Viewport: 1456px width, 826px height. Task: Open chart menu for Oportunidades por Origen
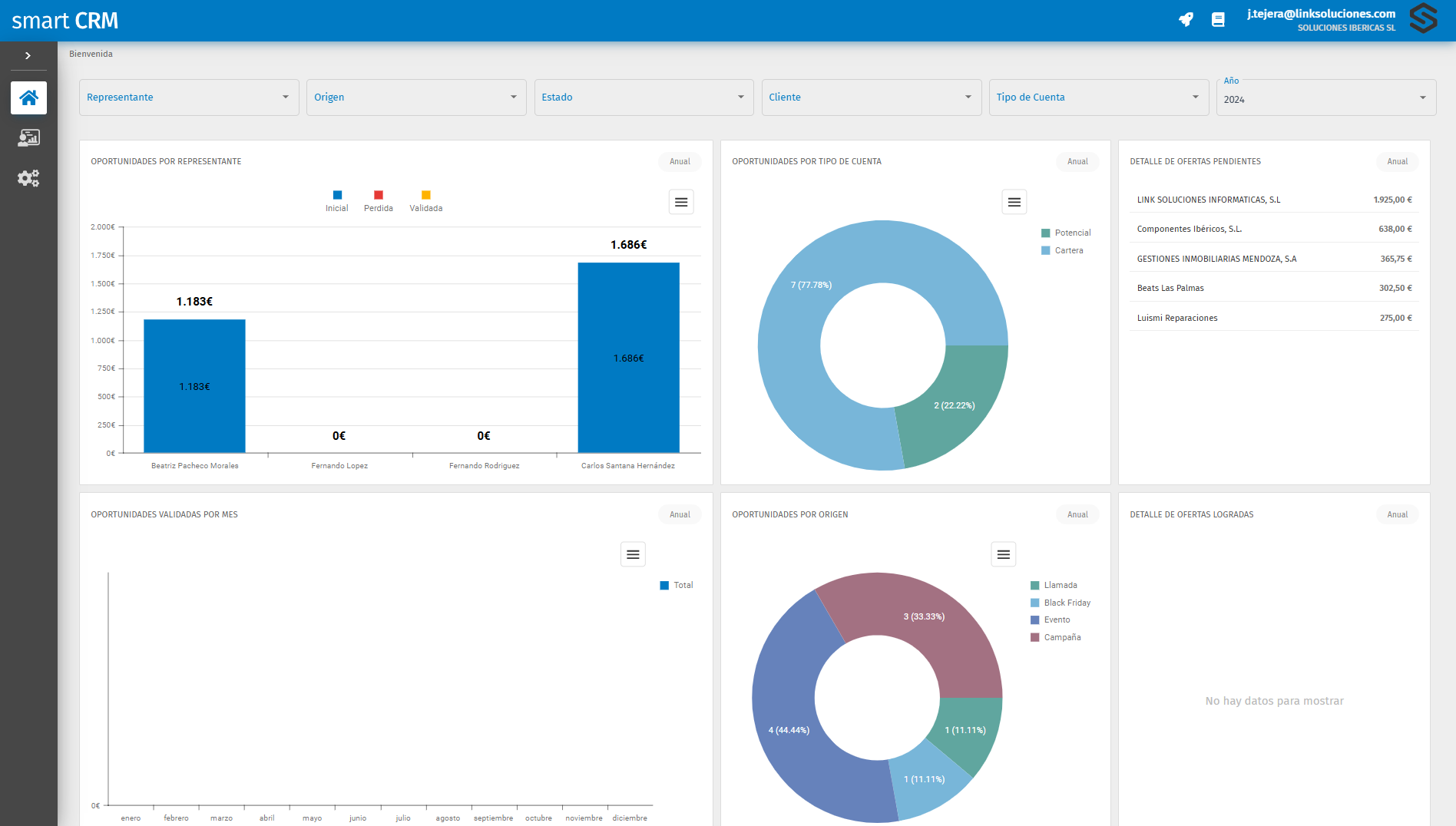pyautogui.click(x=1003, y=554)
